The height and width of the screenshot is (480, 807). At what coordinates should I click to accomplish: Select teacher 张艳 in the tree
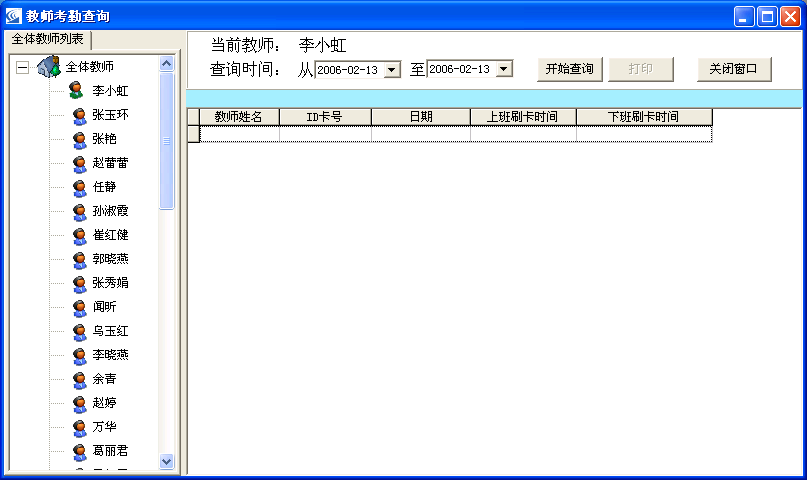[x=104, y=139]
